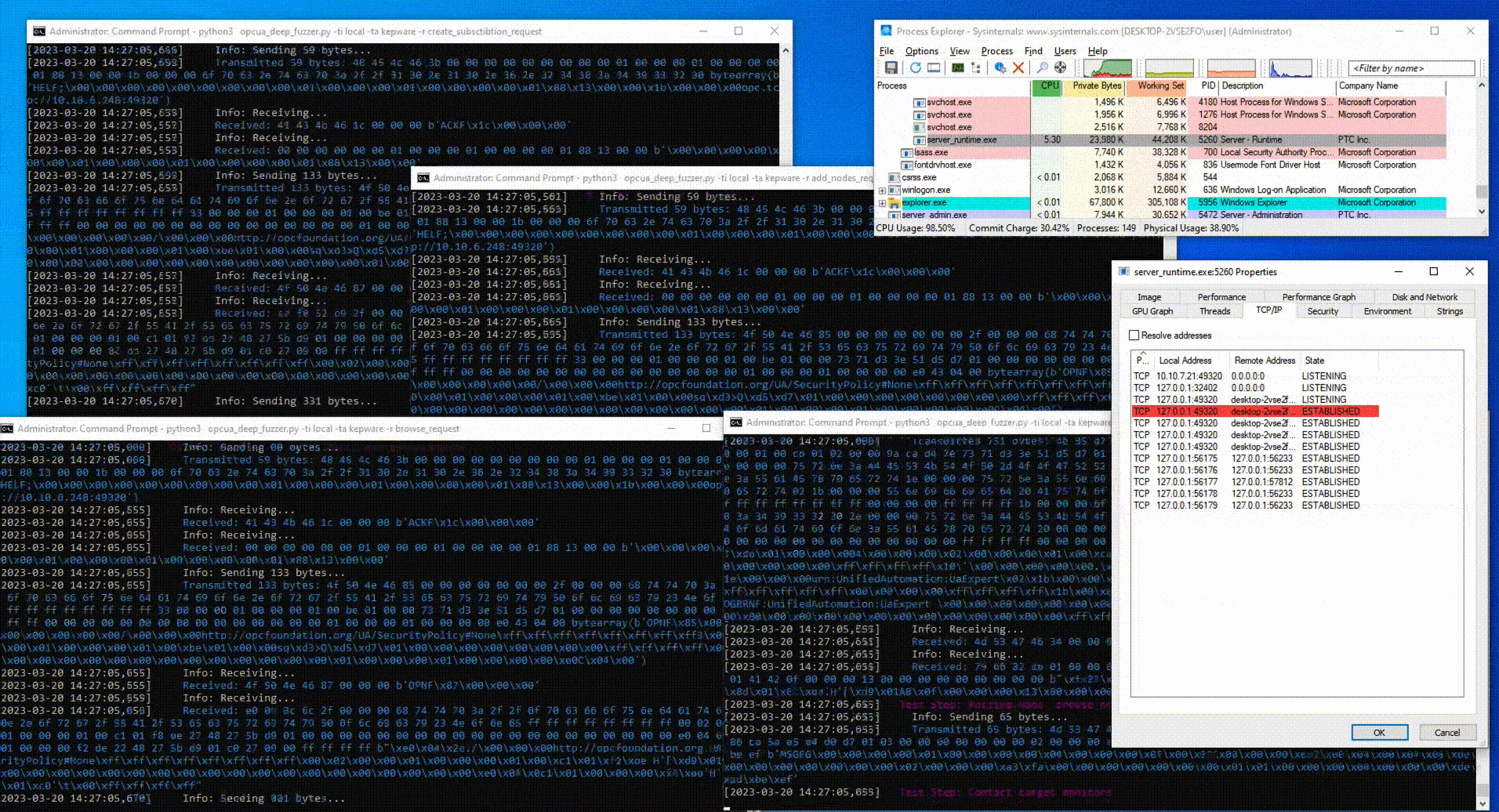Click OK in the server_runtime Properties dialog

(1379, 732)
